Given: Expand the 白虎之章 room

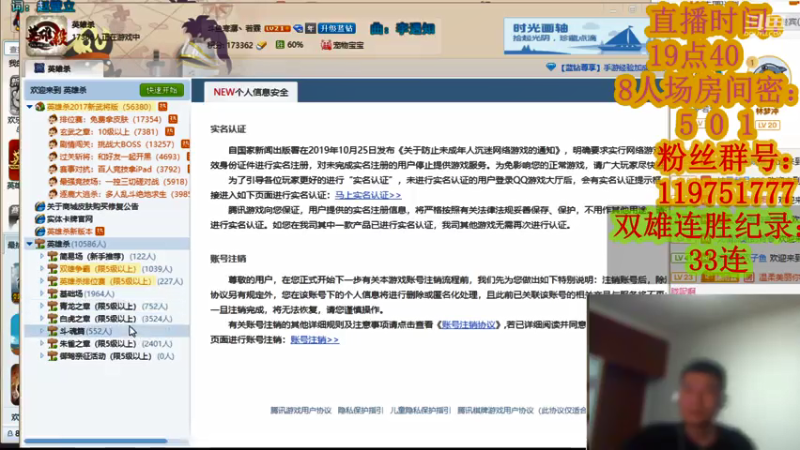Looking at the screenshot, I should pos(42,318).
